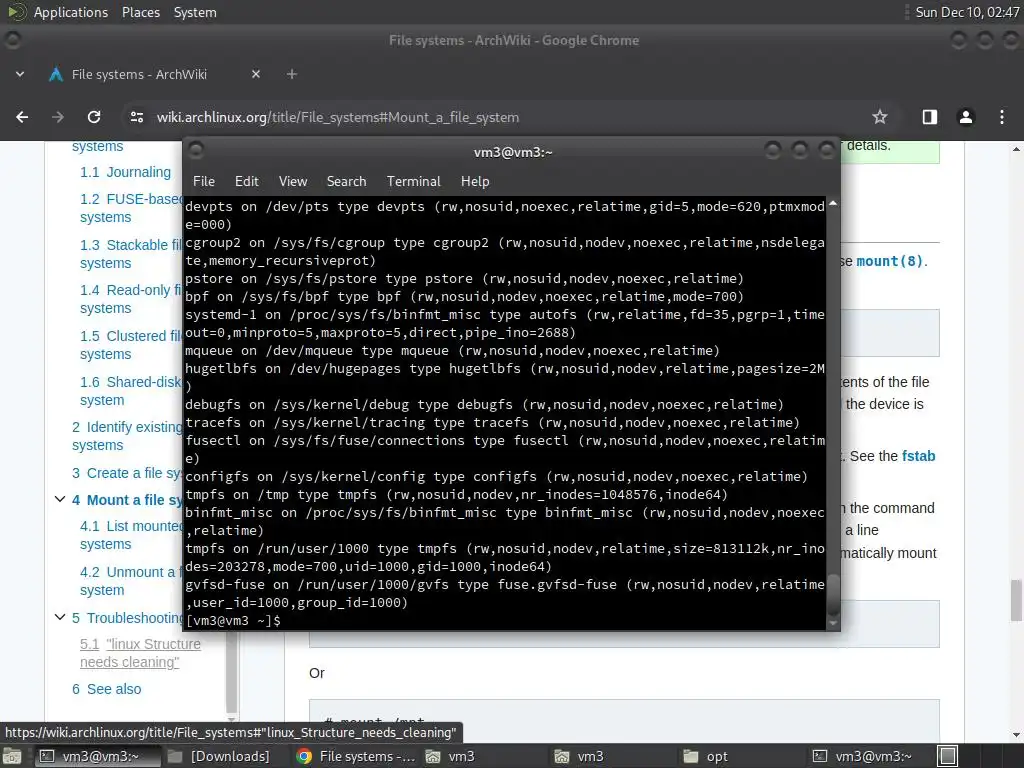Viewport: 1024px width, 768px height.
Task: Collapse the 5 Troubleshooting section chevron
Action: (x=59, y=617)
